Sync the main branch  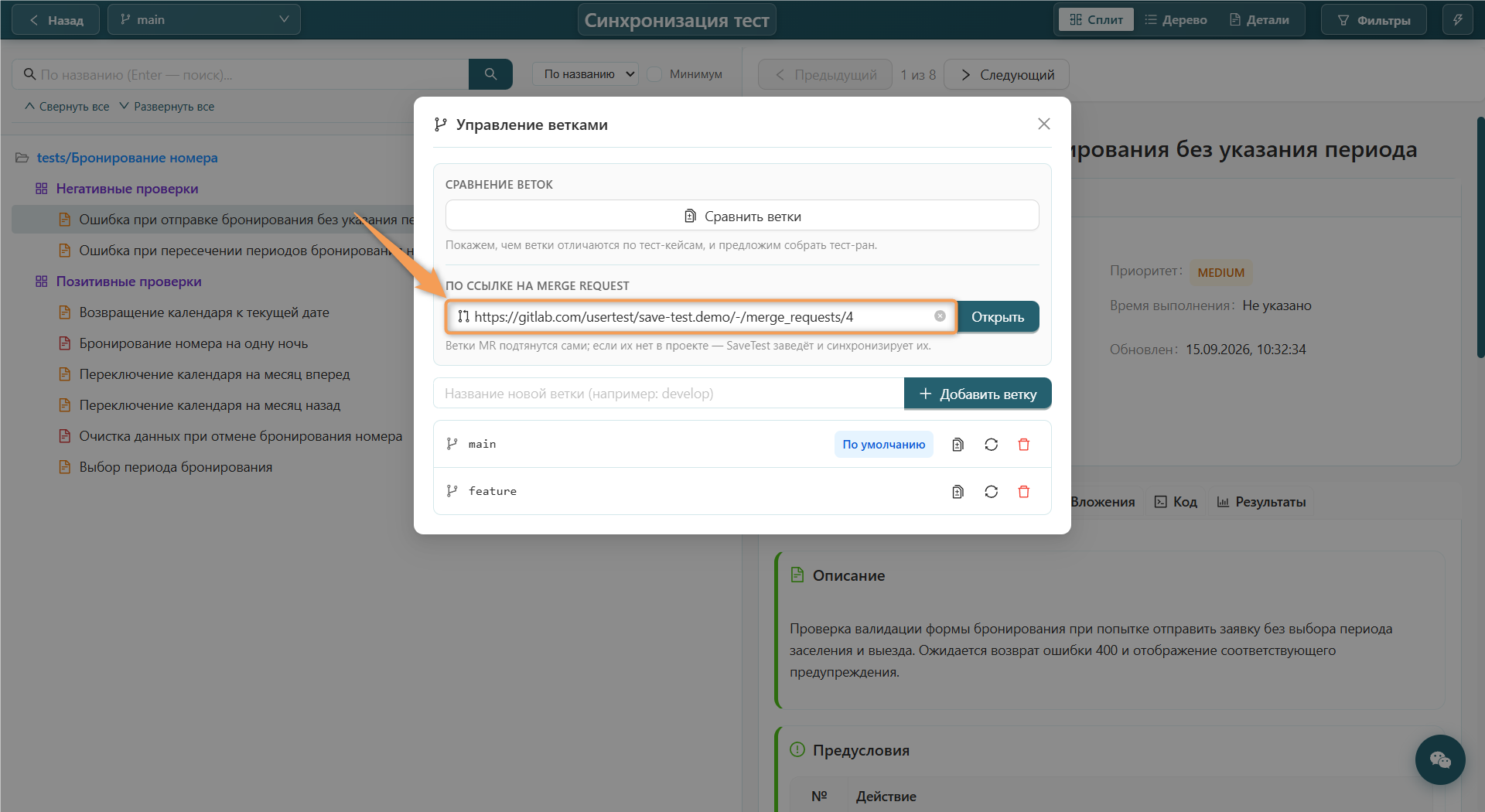point(991,445)
